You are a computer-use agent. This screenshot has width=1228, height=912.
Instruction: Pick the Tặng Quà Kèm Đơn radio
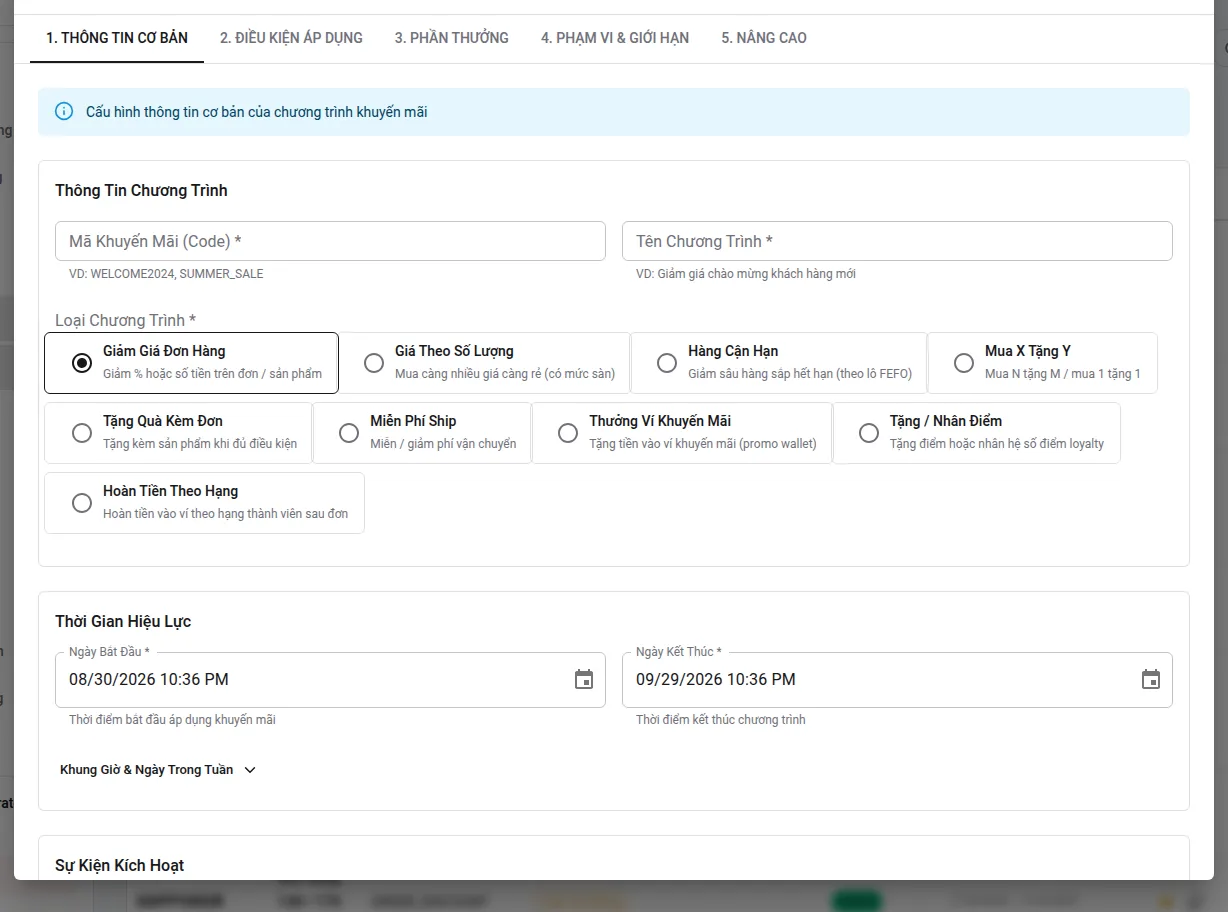coord(82,433)
